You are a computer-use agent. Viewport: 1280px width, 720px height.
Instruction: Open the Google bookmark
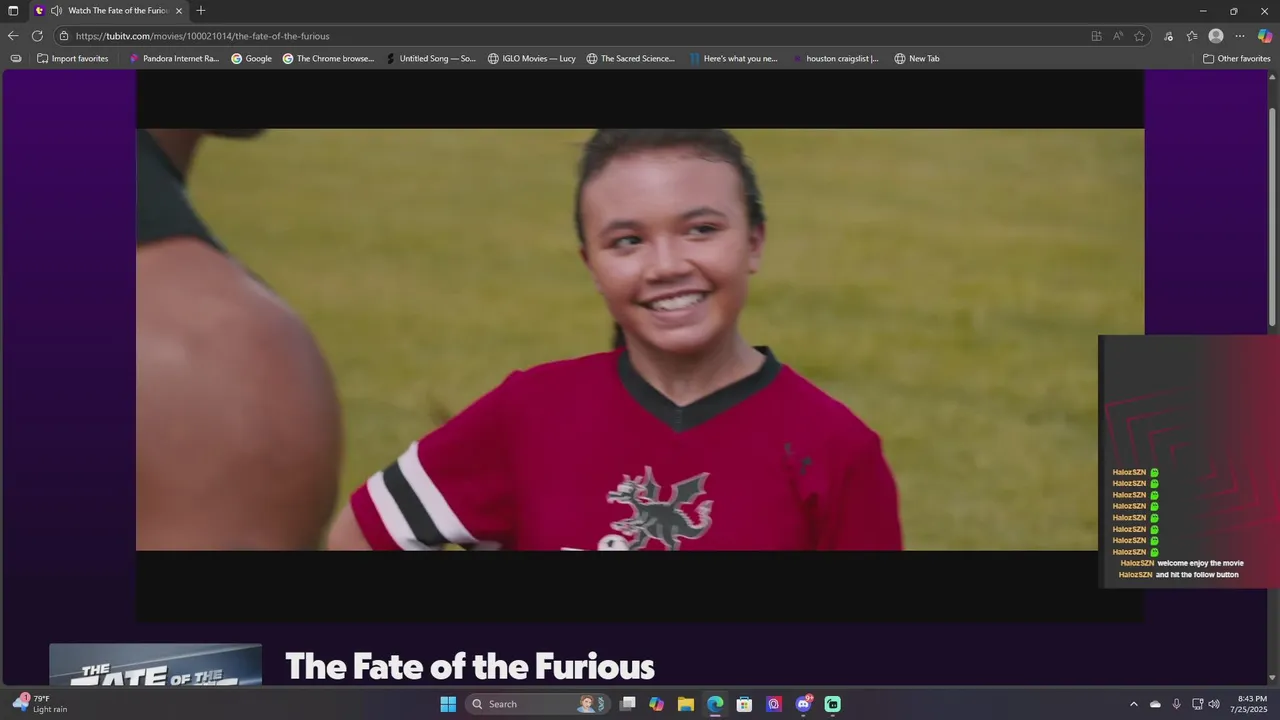(251, 58)
